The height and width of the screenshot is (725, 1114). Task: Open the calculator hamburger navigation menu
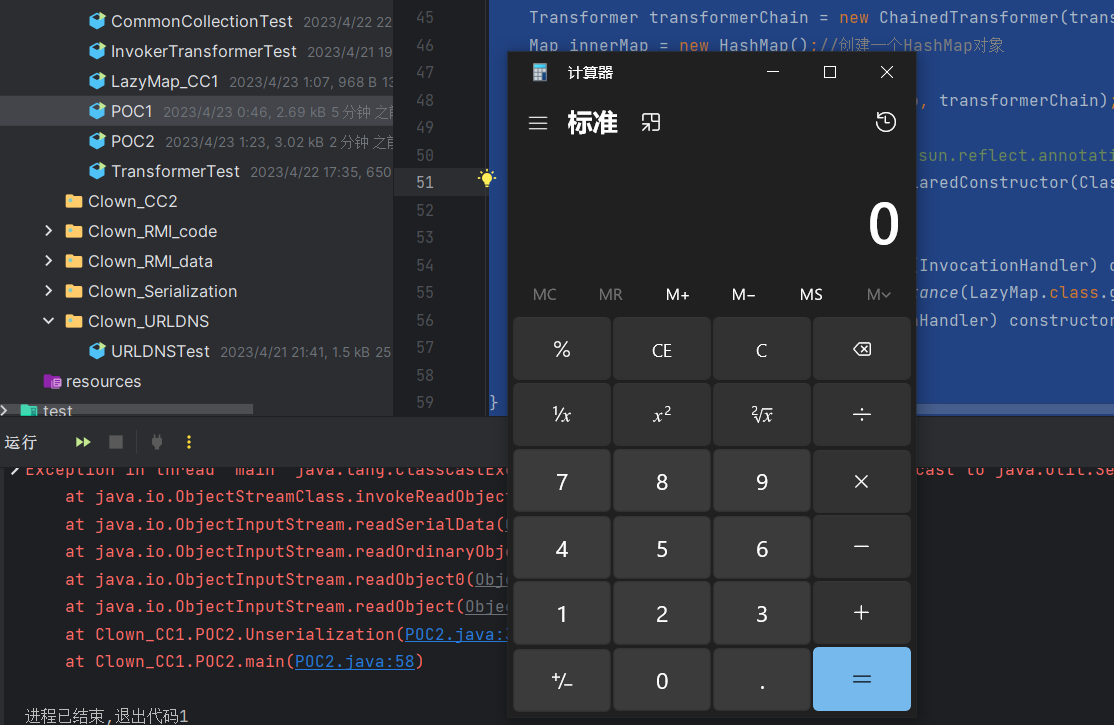click(538, 123)
